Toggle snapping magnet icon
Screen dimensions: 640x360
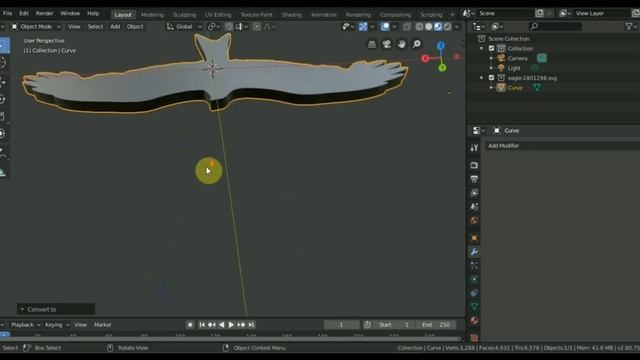[229, 27]
